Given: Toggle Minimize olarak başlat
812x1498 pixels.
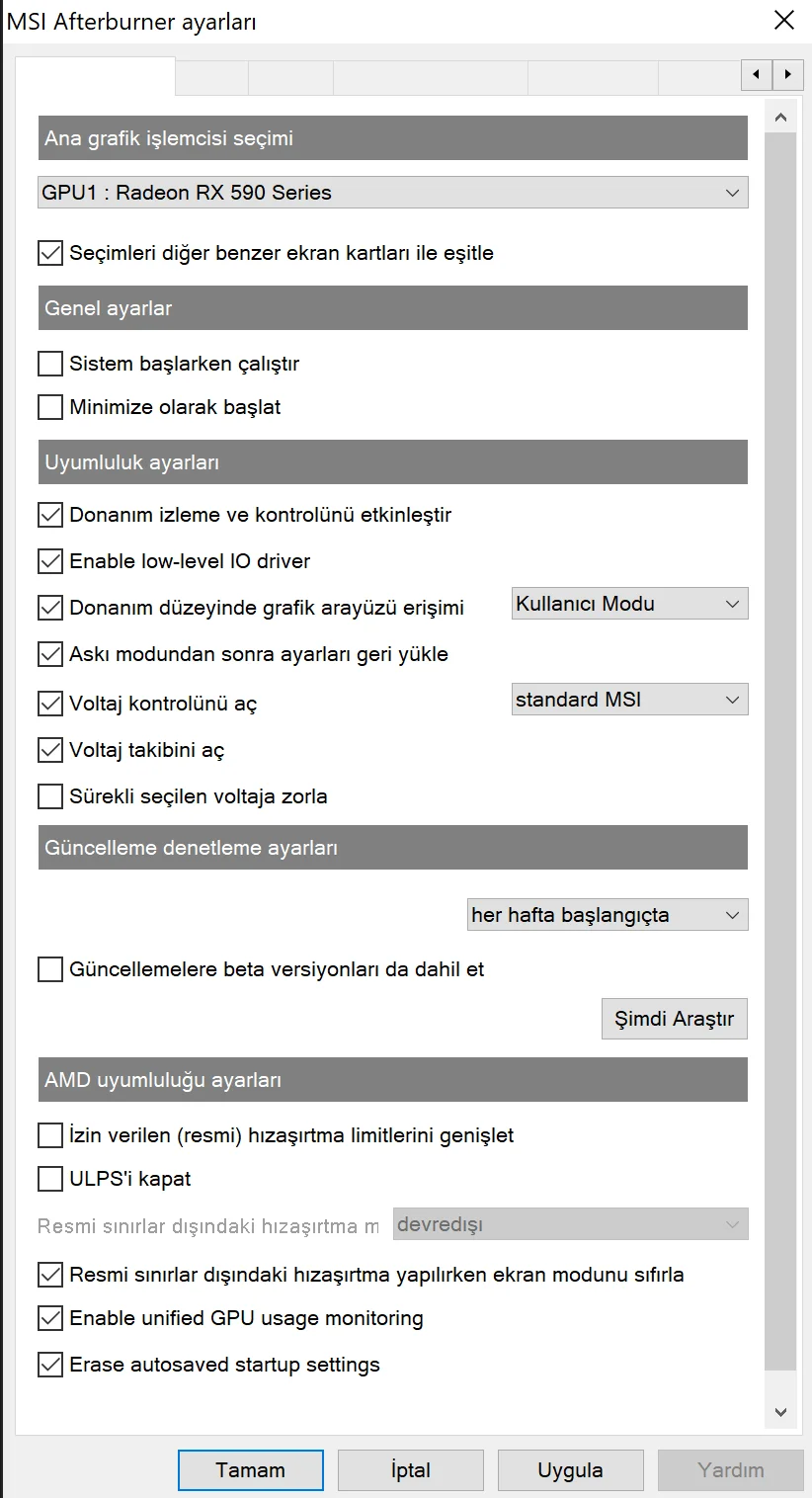Looking at the screenshot, I should pos(49,406).
